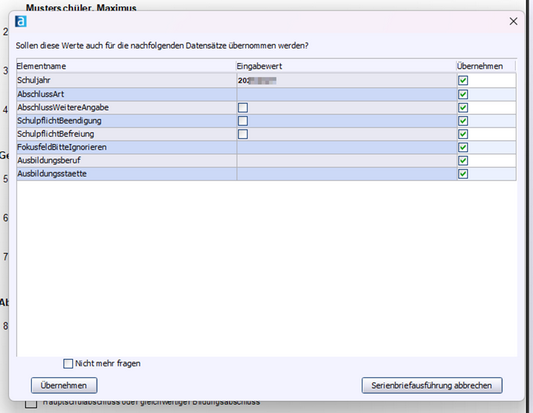Select the AbschlussArt element name cell
The width and height of the screenshot is (533, 413).
126,94
